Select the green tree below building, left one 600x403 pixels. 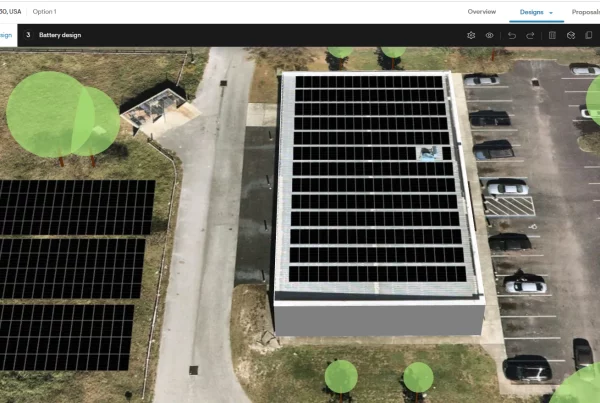[340, 376]
